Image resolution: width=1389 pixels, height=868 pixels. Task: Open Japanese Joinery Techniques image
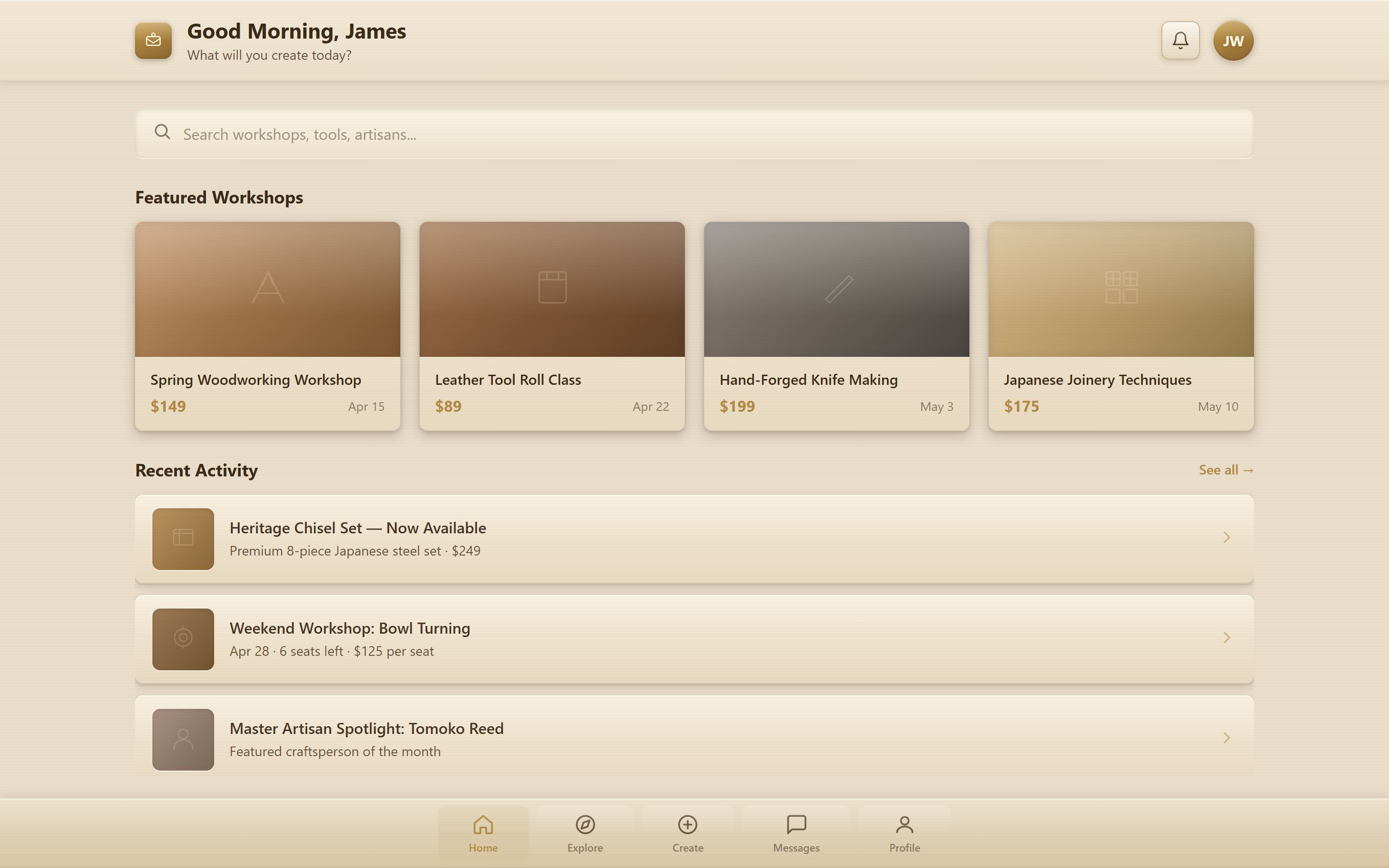1120,289
